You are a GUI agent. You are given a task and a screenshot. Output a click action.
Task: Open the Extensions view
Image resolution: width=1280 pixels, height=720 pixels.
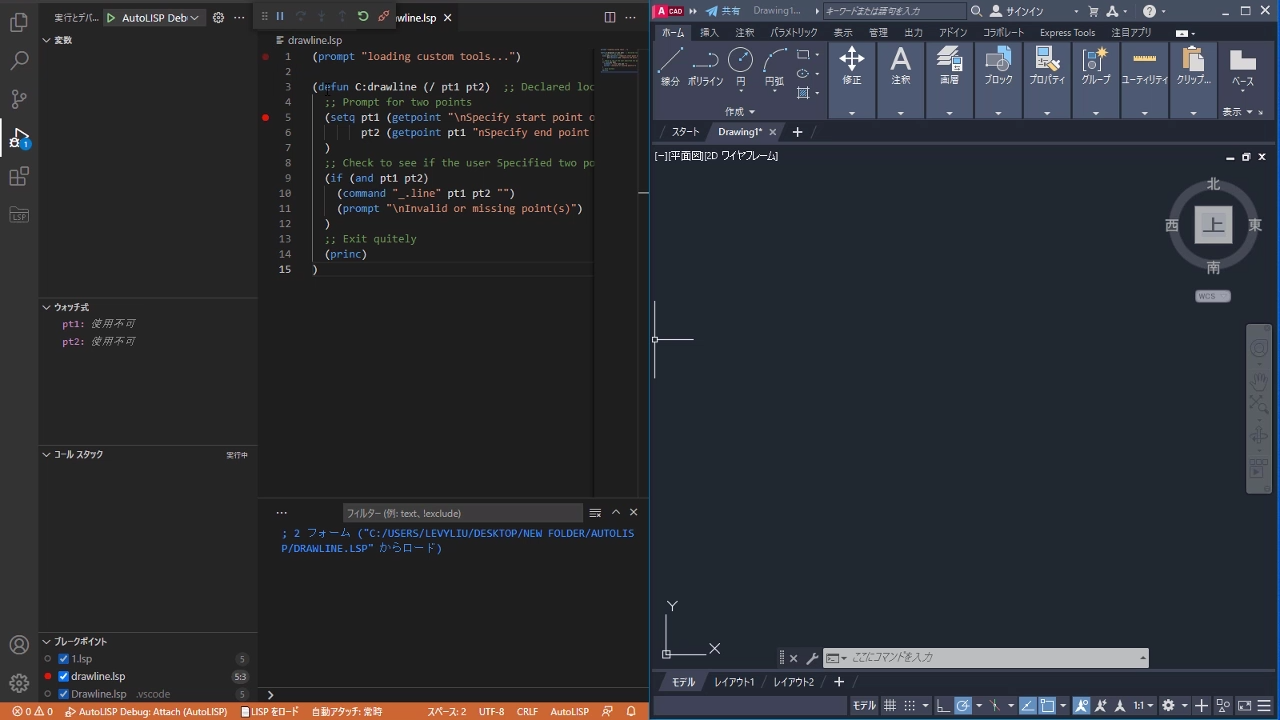pos(19,177)
